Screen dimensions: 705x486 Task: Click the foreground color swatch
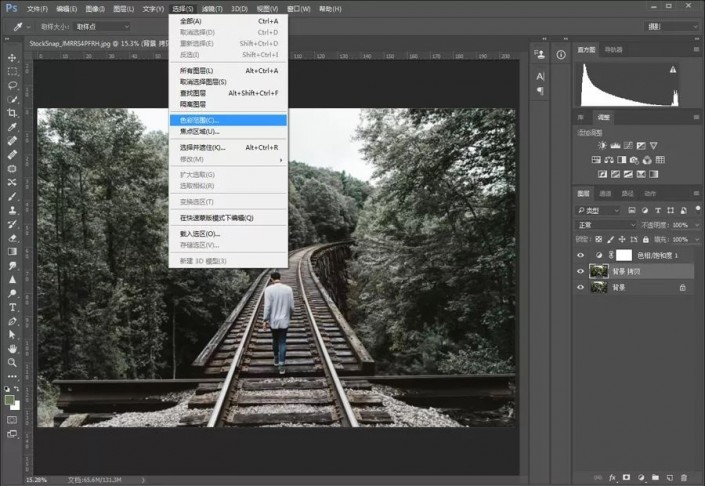(9, 399)
